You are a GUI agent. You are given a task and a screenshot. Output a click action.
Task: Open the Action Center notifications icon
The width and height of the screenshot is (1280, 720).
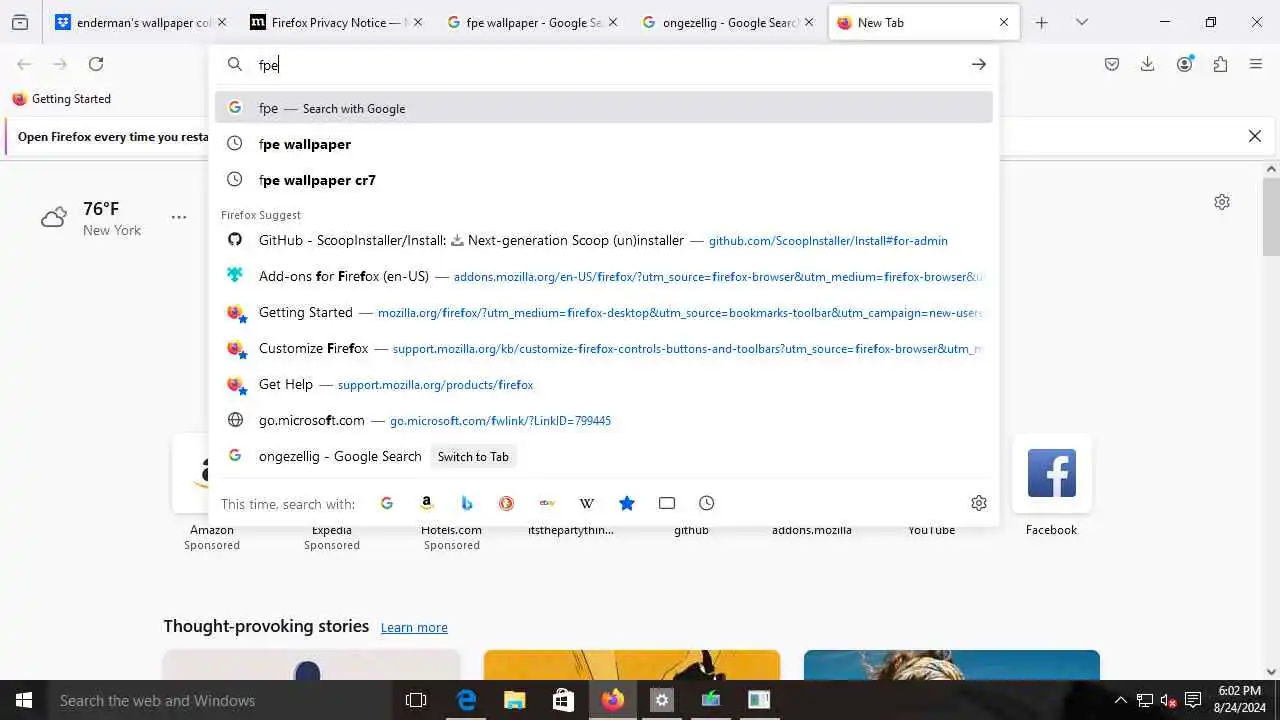pos(1193,700)
